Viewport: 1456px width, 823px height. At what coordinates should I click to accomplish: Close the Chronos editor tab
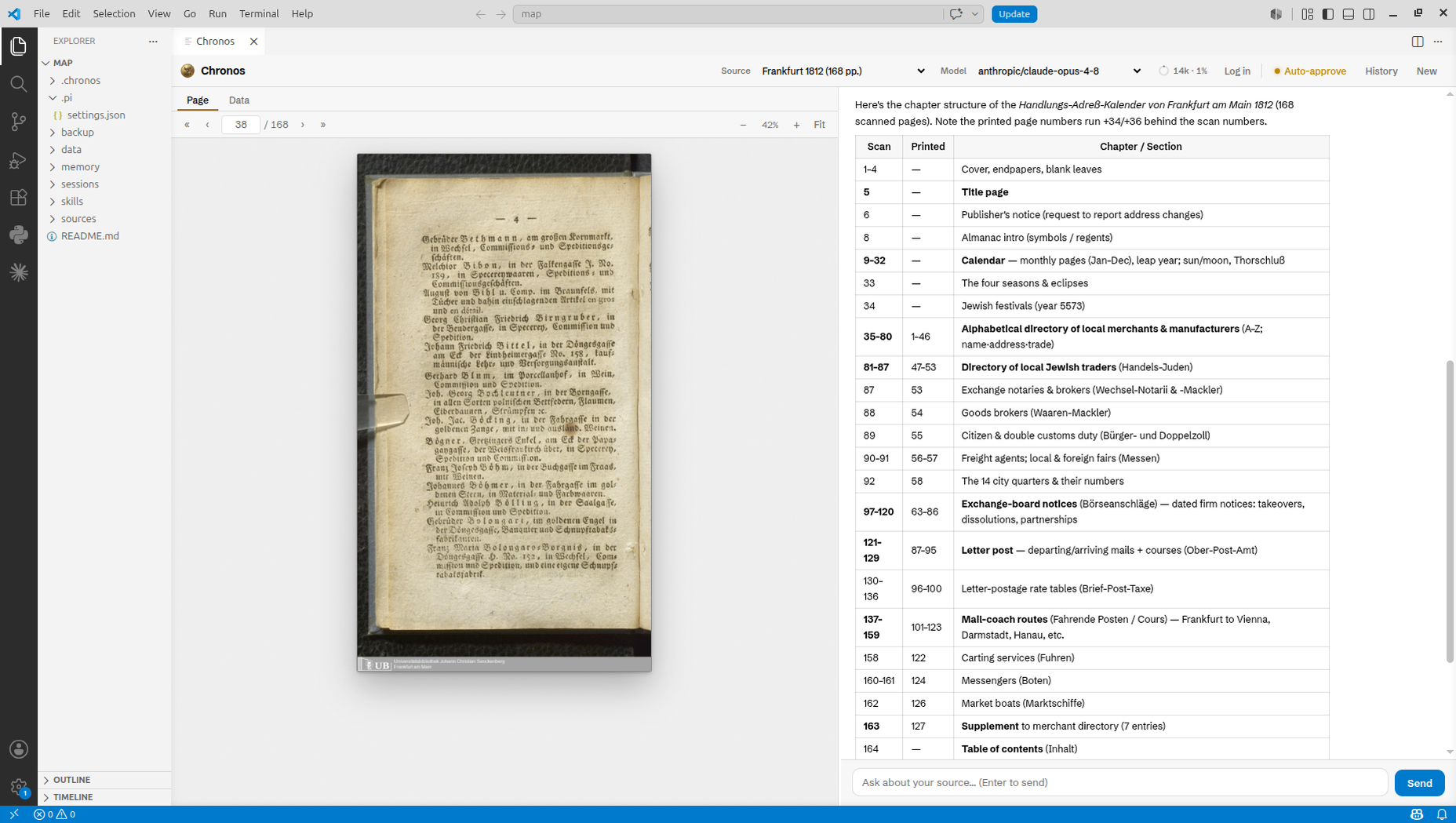coord(253,42)
